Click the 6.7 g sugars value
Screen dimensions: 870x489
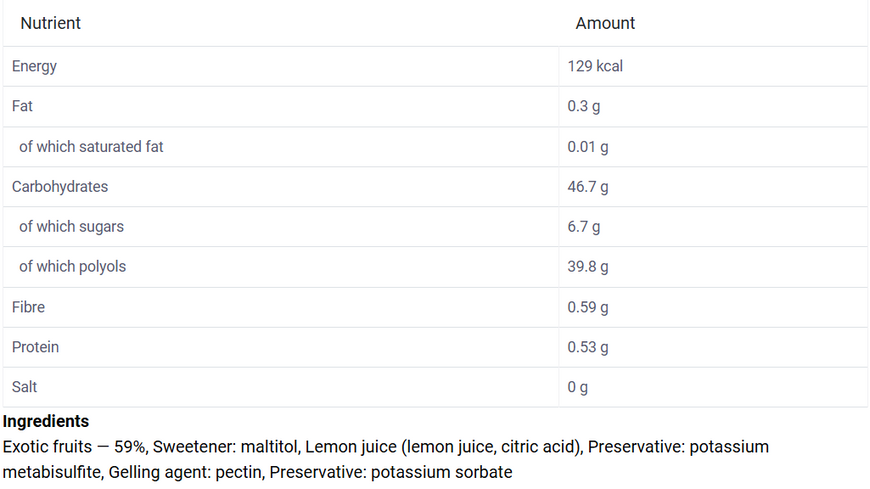coord(583,226)
